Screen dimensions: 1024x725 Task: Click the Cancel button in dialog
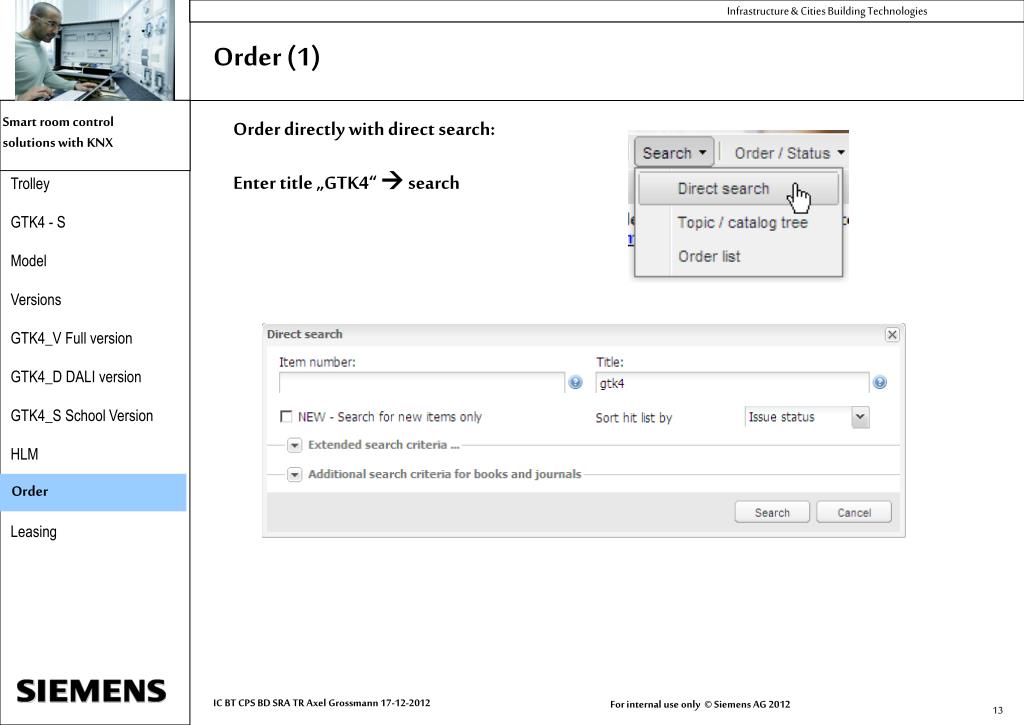point(854,513)
